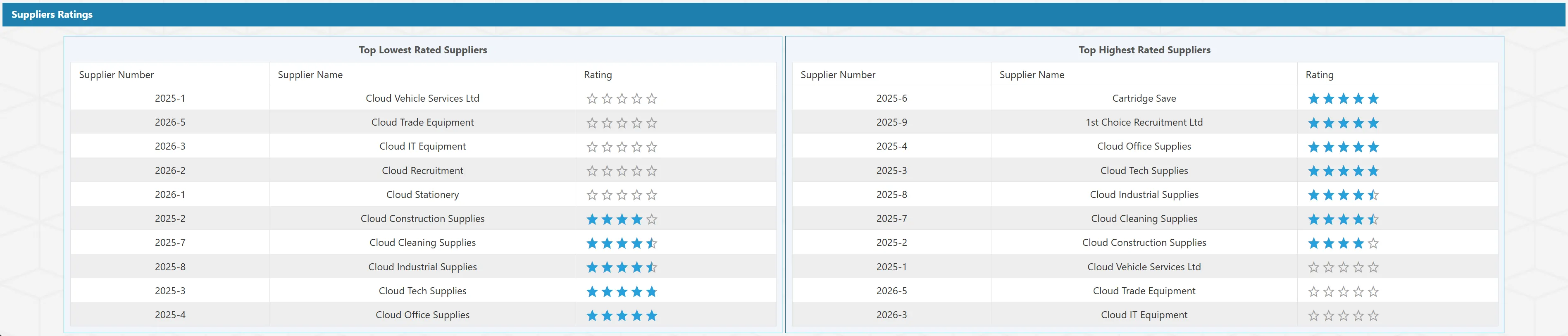Click Rating header in Lowest Rated table
Image resolution: width=1568 pixels, height=336 pixels.
tap(598, 74)
